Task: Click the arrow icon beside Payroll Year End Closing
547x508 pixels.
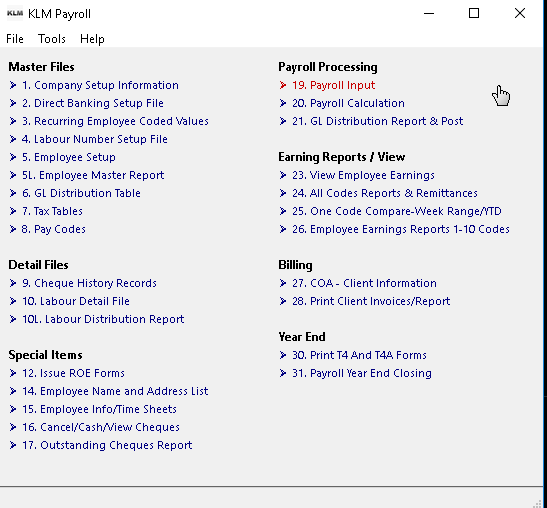Action: (283, 373)
